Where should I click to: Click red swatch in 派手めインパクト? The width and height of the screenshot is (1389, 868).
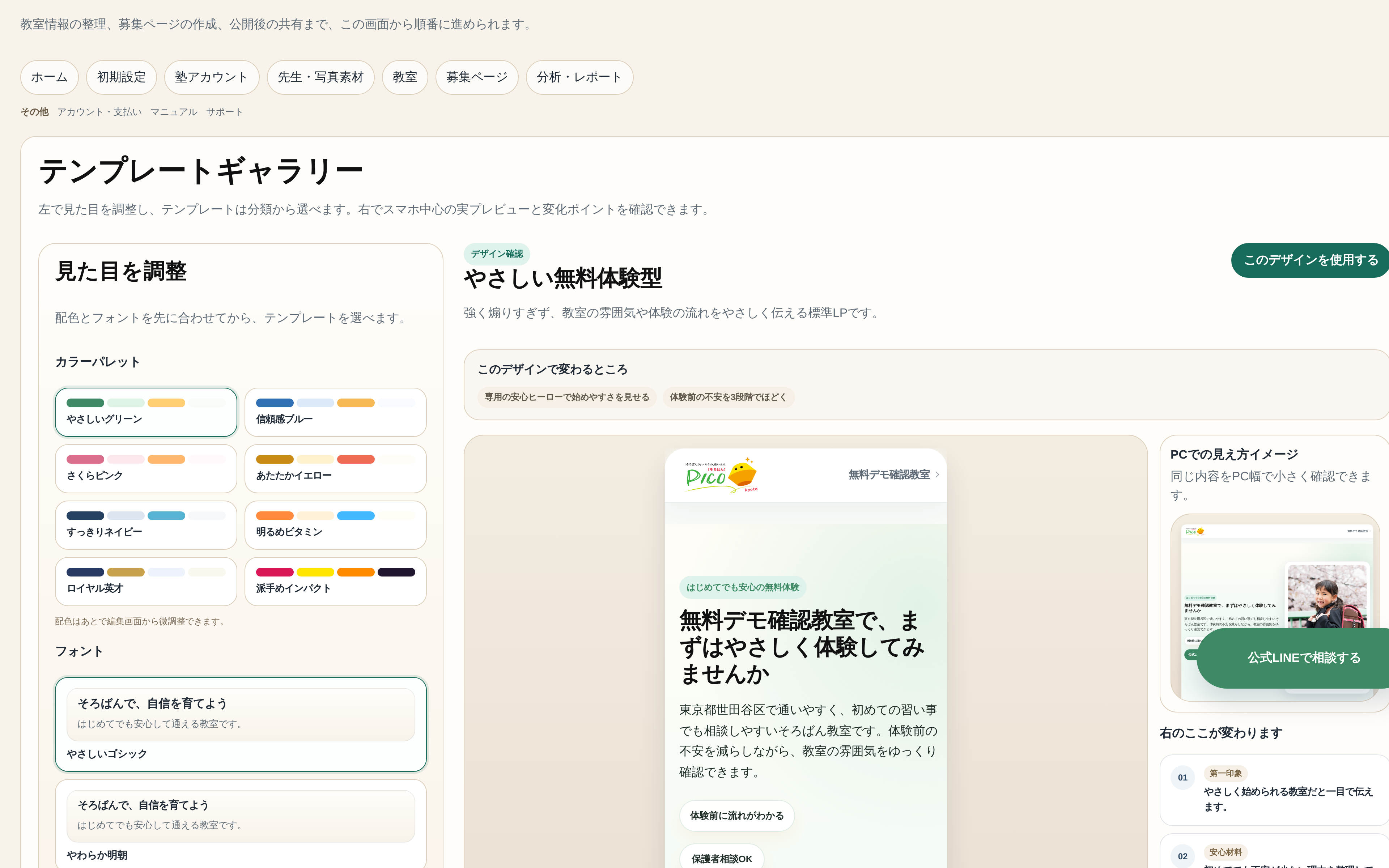[x=274, y=573]
